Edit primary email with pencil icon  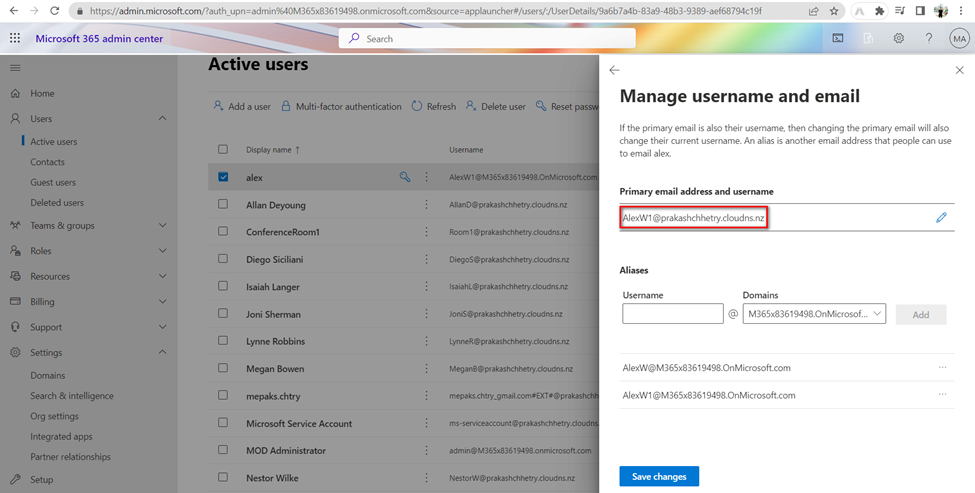[941, 217]
